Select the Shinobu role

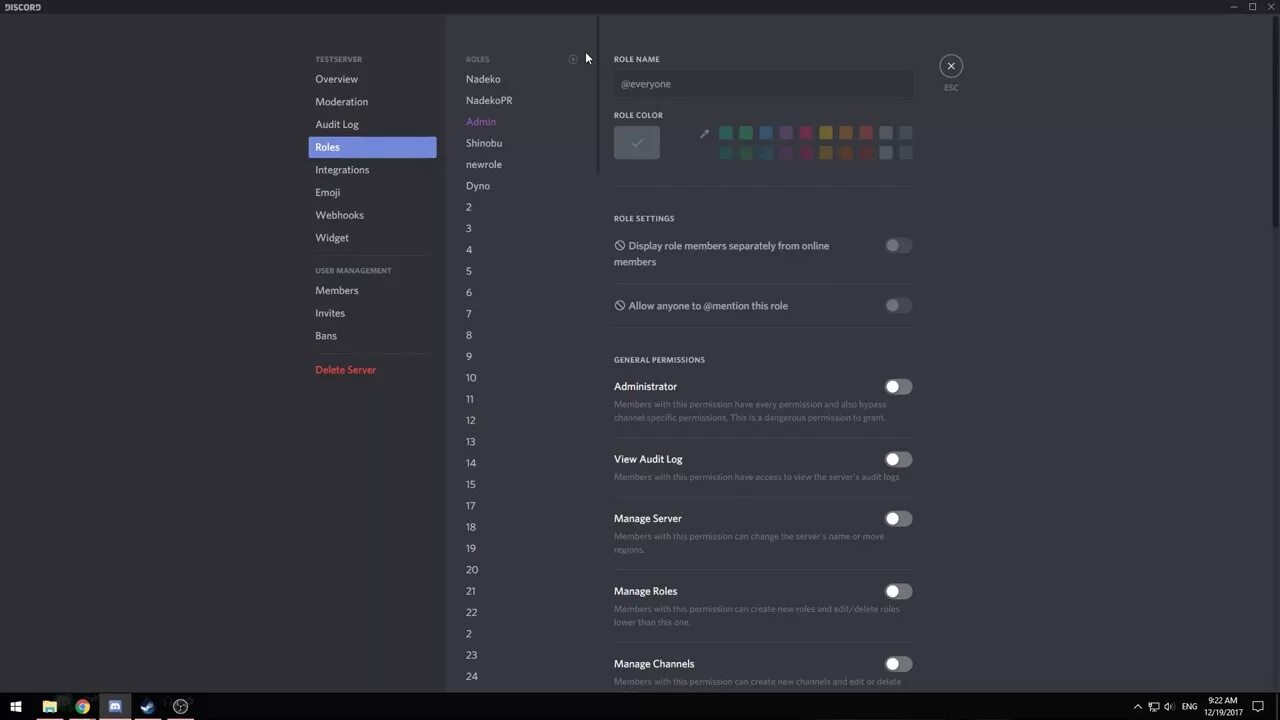pyautogui.click(x=484, y=143)
